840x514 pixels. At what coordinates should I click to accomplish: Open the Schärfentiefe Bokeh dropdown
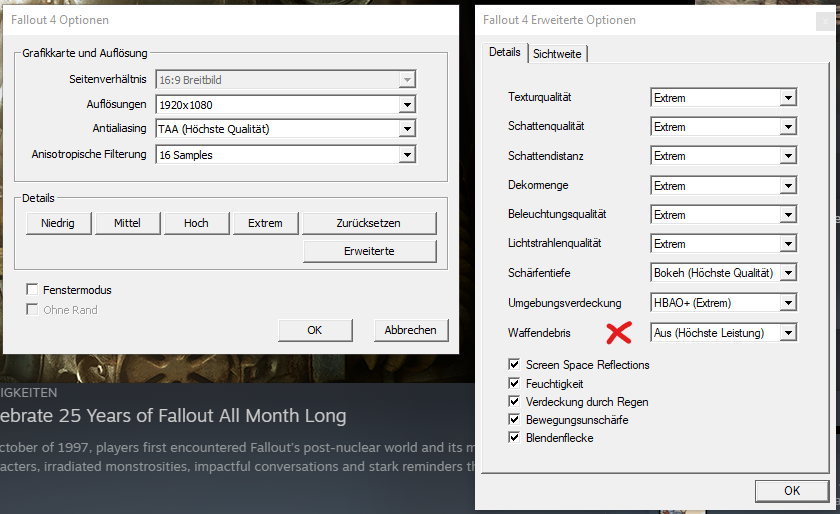point(723,273)
